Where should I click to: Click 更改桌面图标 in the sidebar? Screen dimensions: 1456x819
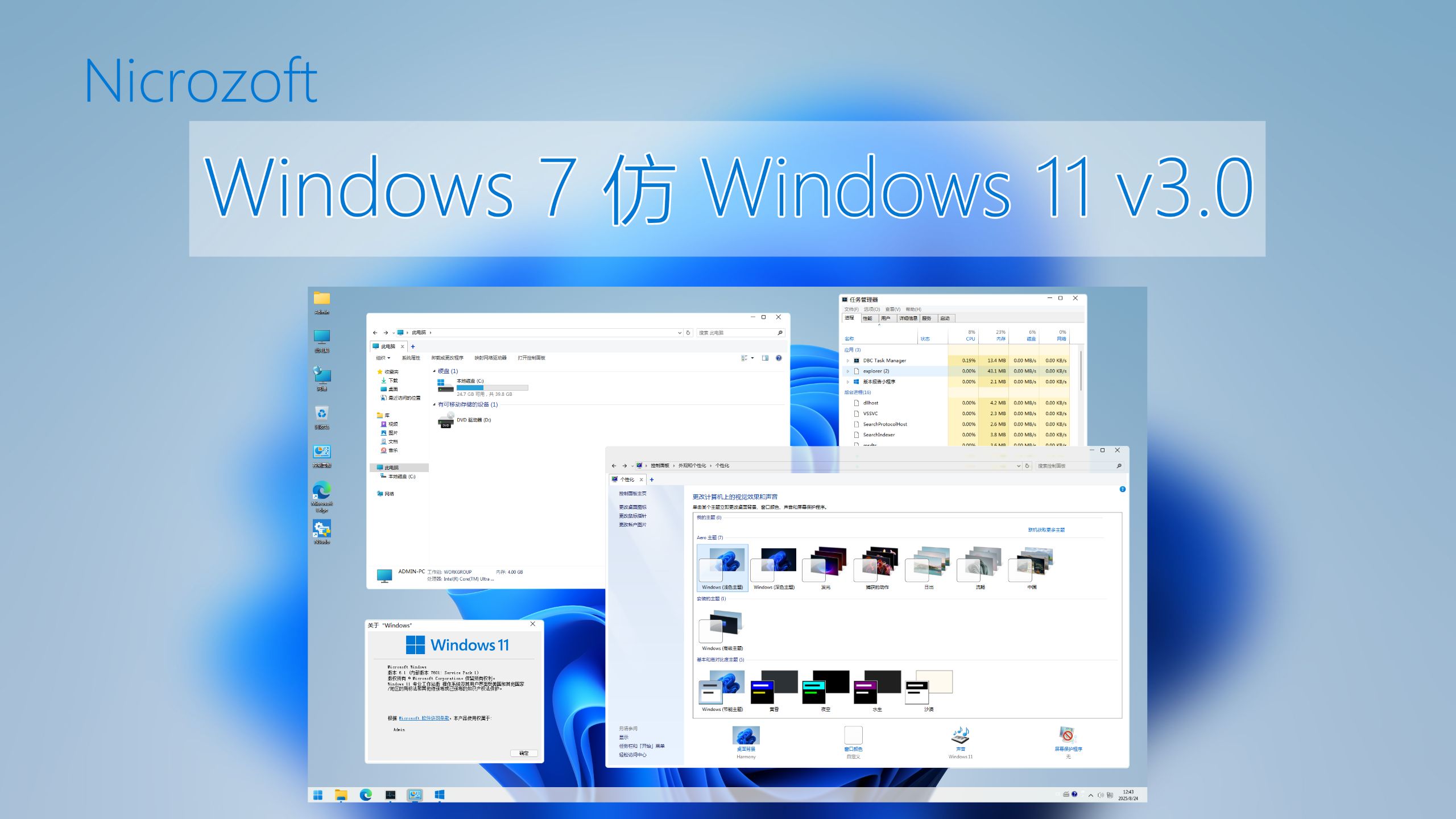pos(632,507)
